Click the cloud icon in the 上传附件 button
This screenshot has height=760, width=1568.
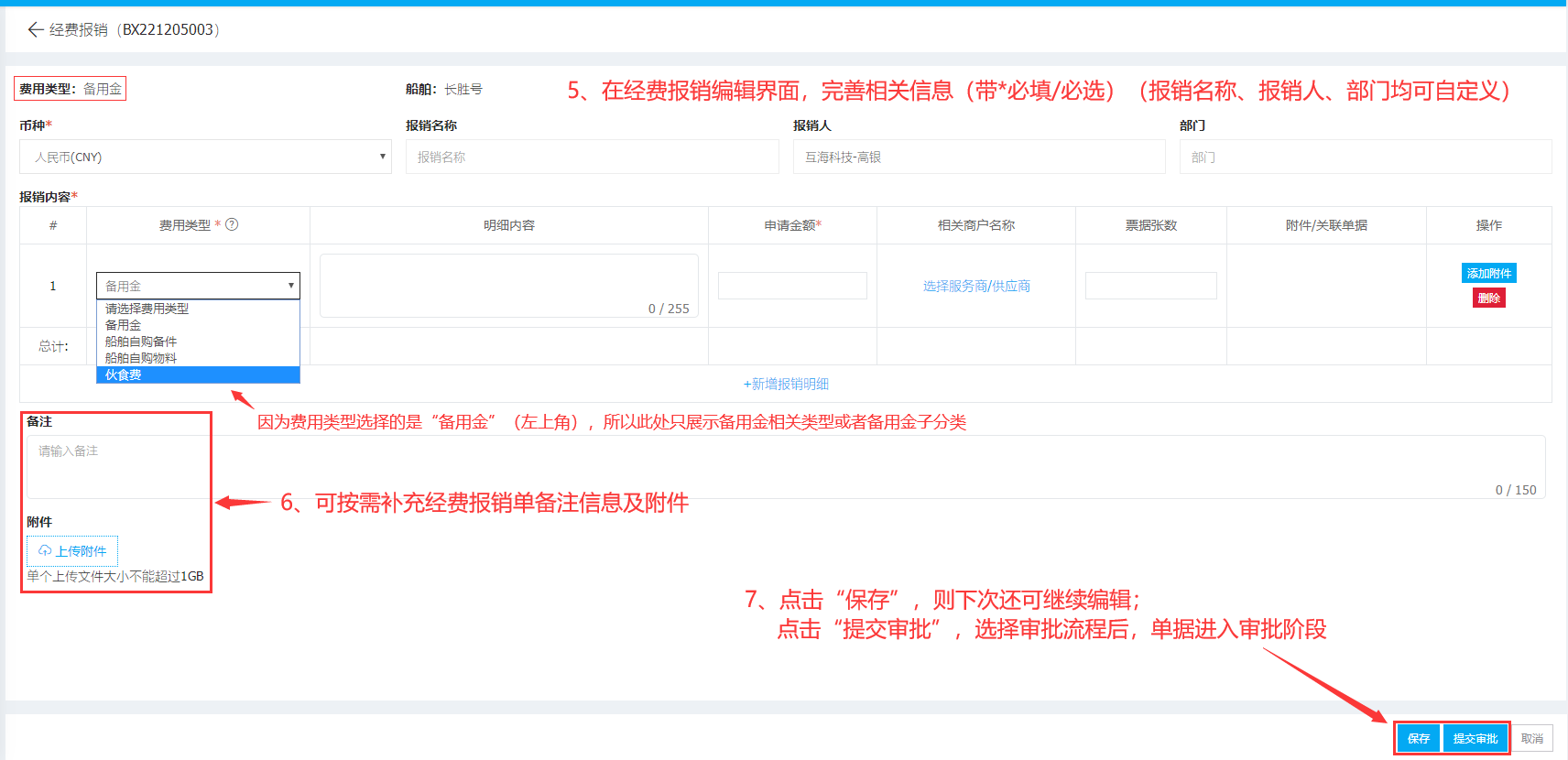45,550
